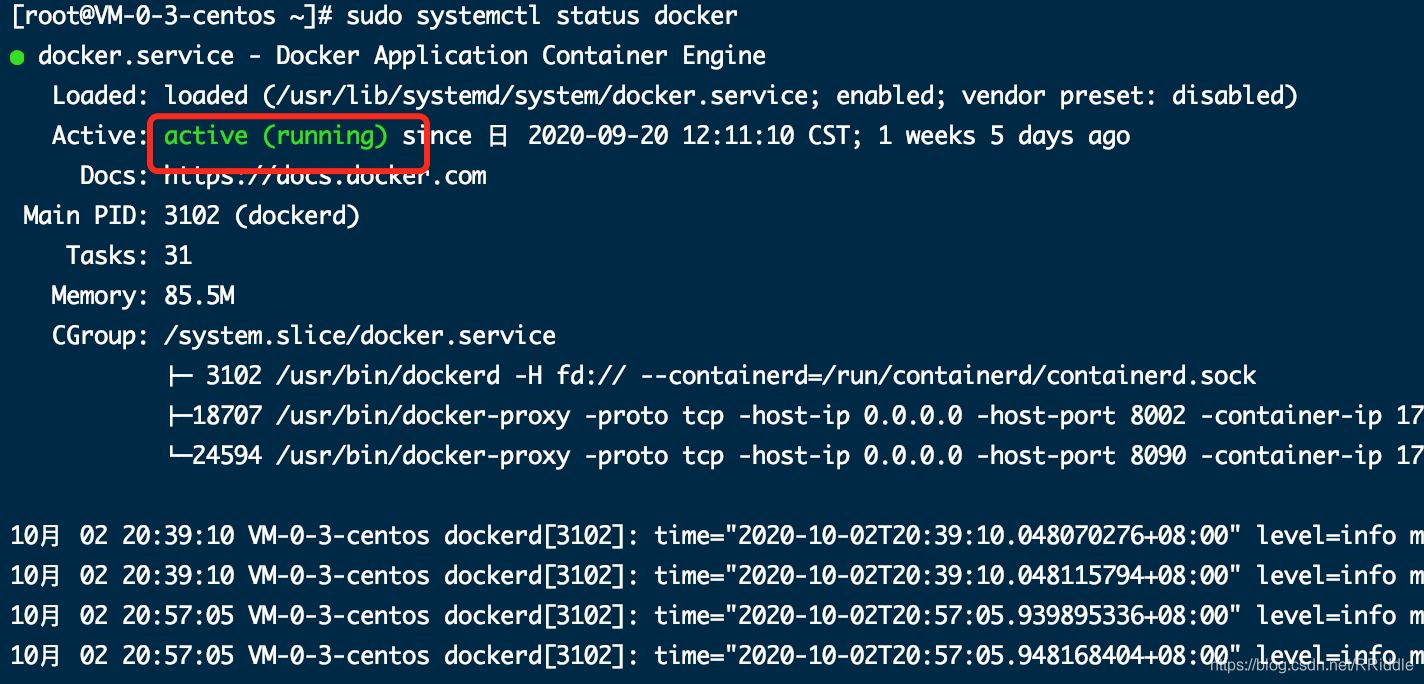
Task: Click log time '2020-10-02T20:39:10.048115794+08:00'
Action: coord(983,576)
